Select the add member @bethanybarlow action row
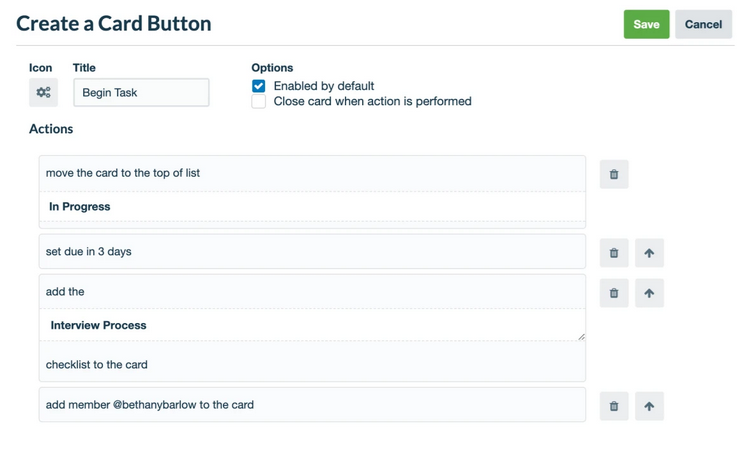 [312, 405]
